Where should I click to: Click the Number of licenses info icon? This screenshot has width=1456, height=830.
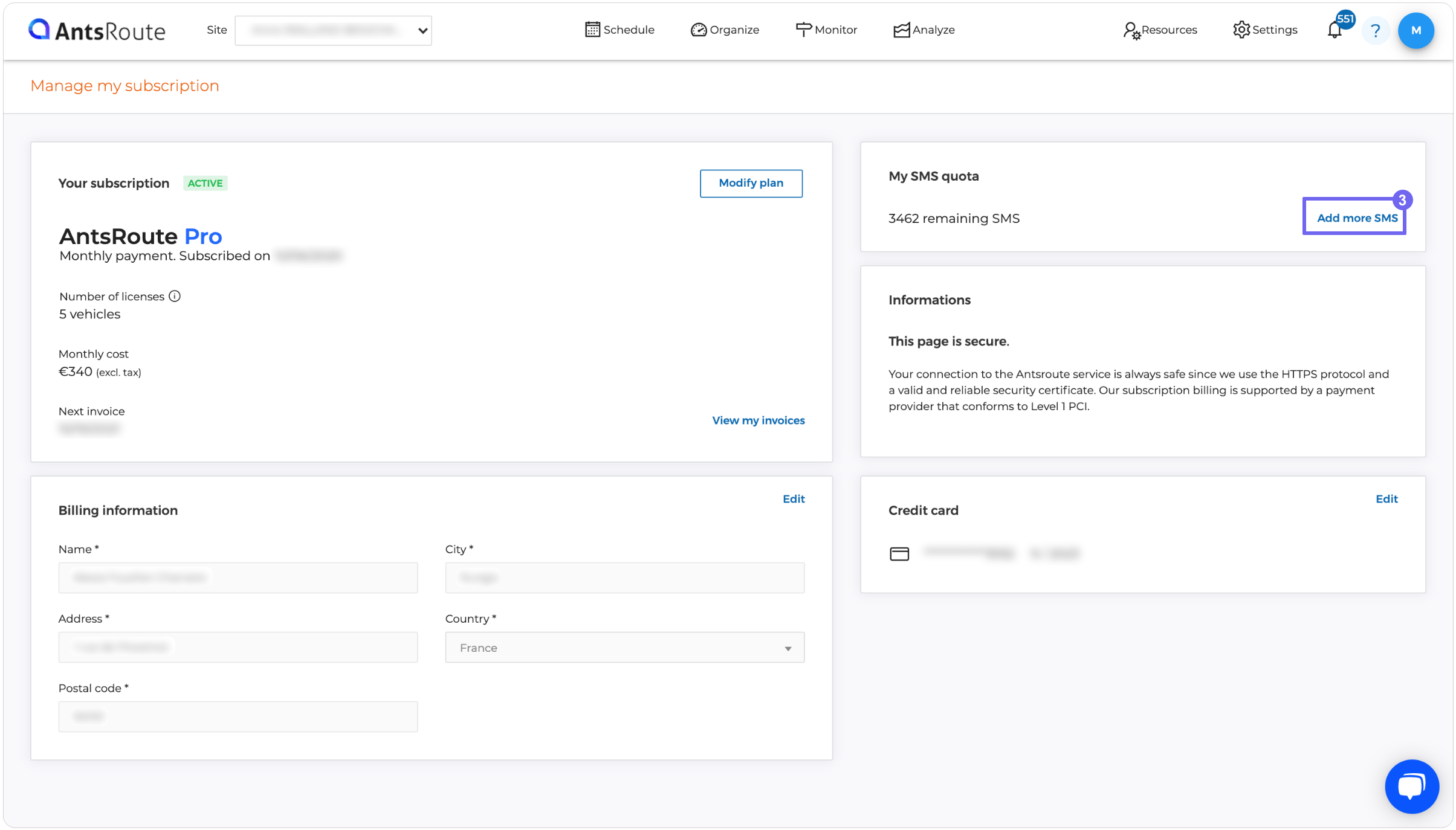coord(175,296)
